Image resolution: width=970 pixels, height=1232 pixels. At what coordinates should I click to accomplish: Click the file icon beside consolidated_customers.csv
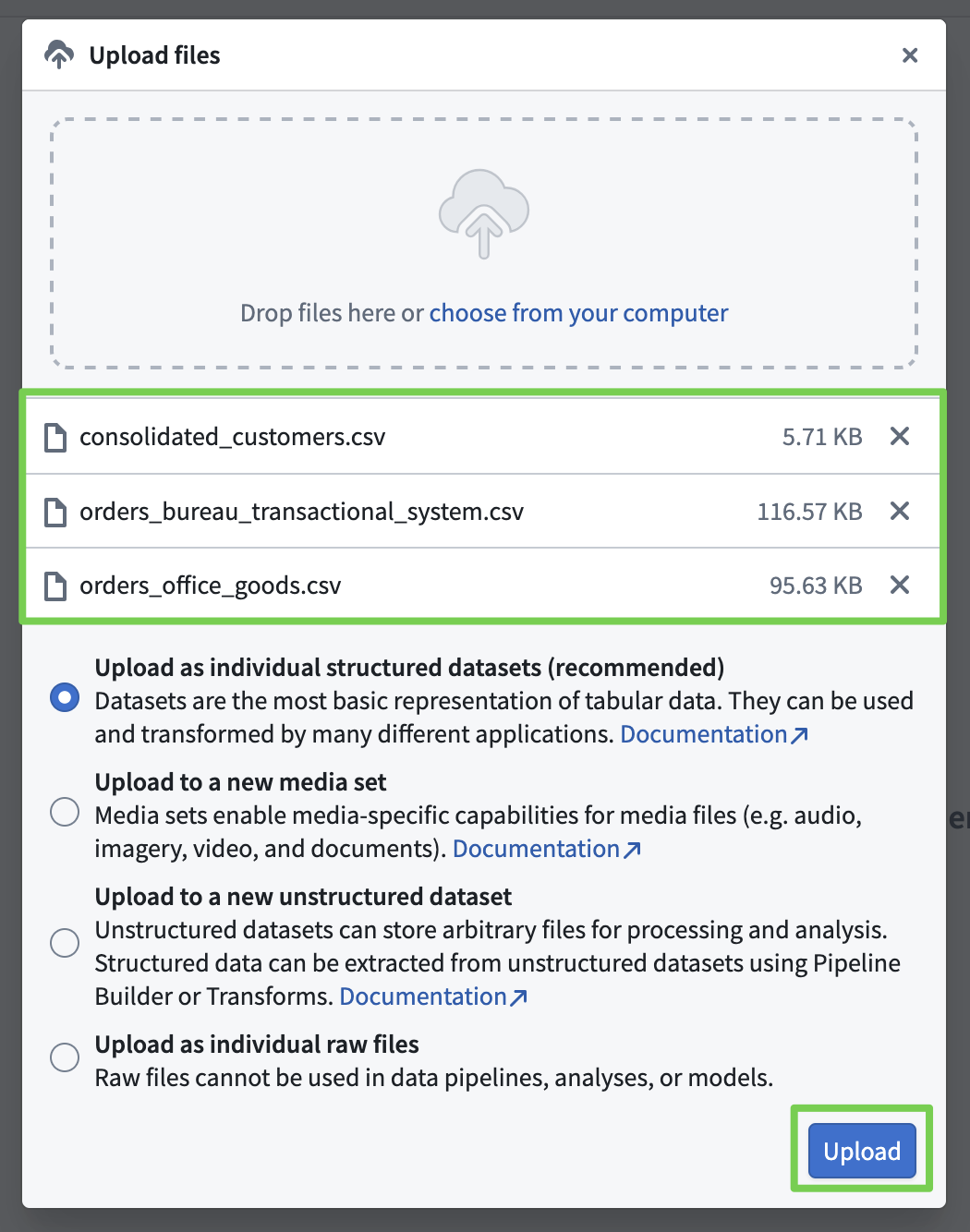click(x=55, y=437)
